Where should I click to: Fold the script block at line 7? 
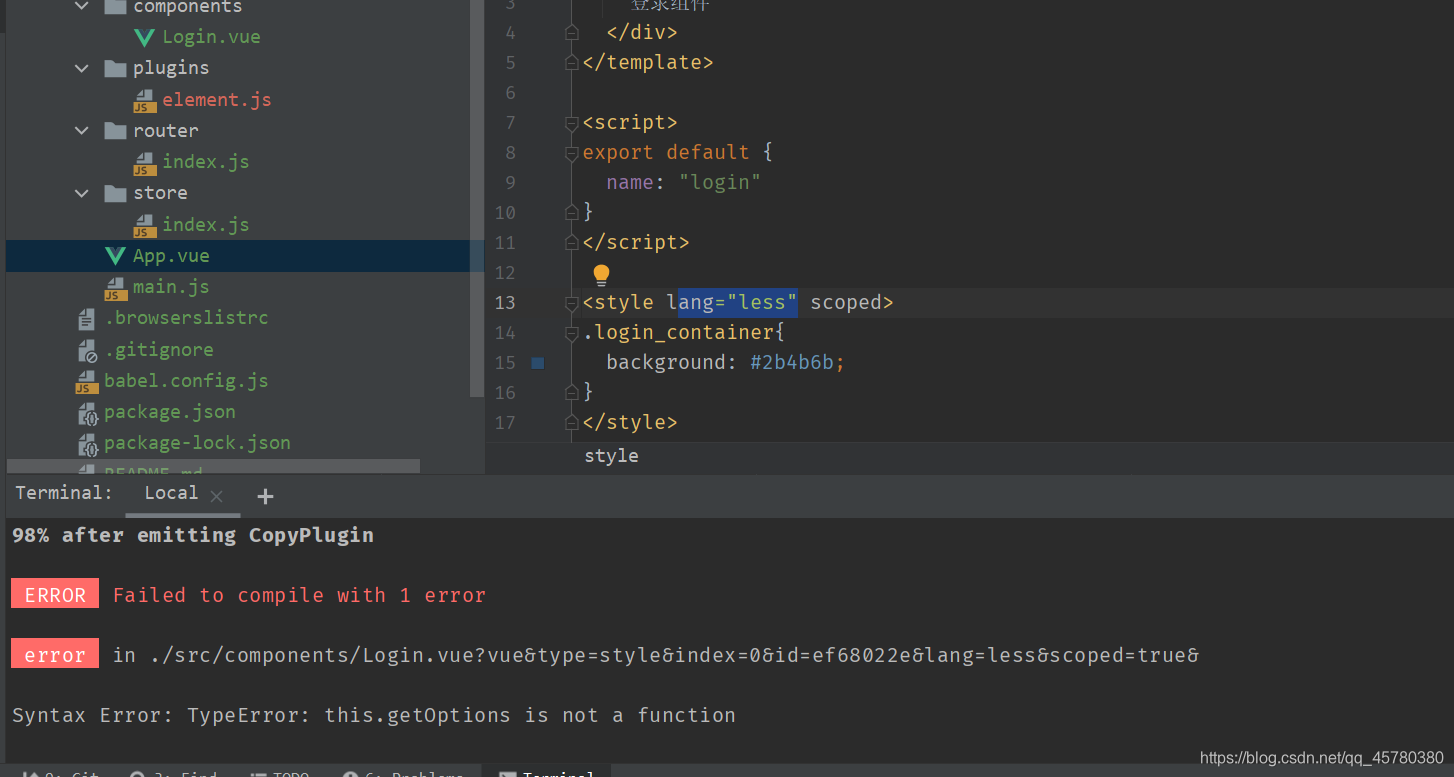572,123
